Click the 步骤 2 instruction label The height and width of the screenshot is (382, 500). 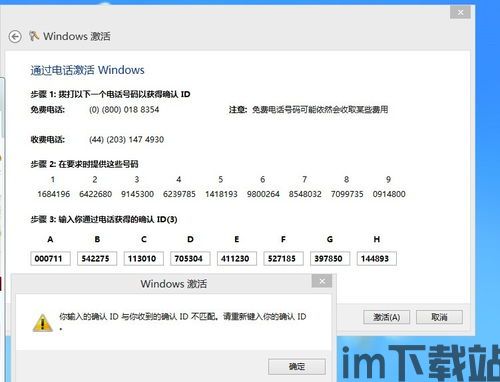tap(84, 164)
